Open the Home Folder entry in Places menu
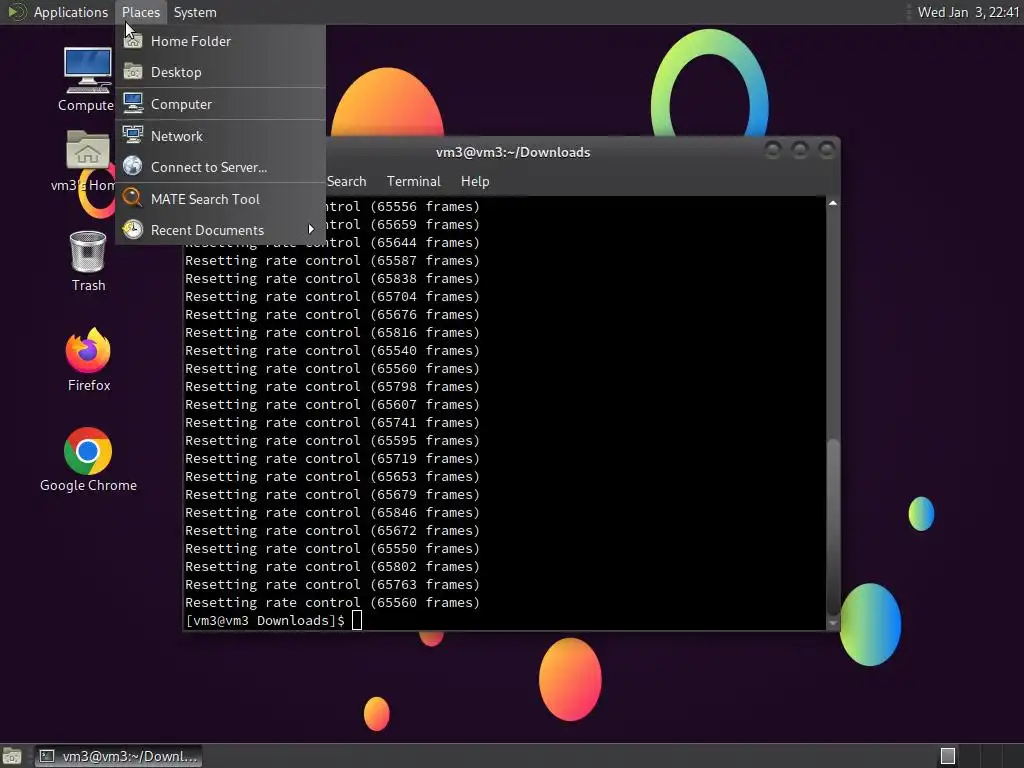The width and height of the screenshot is (1024, 768). (221, 41)
